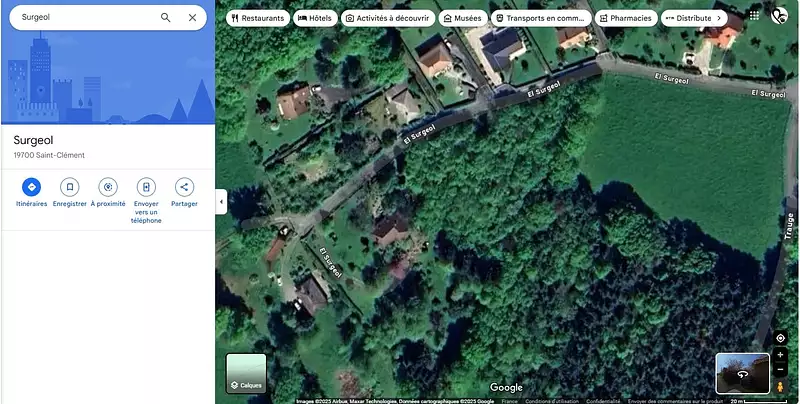Open the Google apps grid

754,16
